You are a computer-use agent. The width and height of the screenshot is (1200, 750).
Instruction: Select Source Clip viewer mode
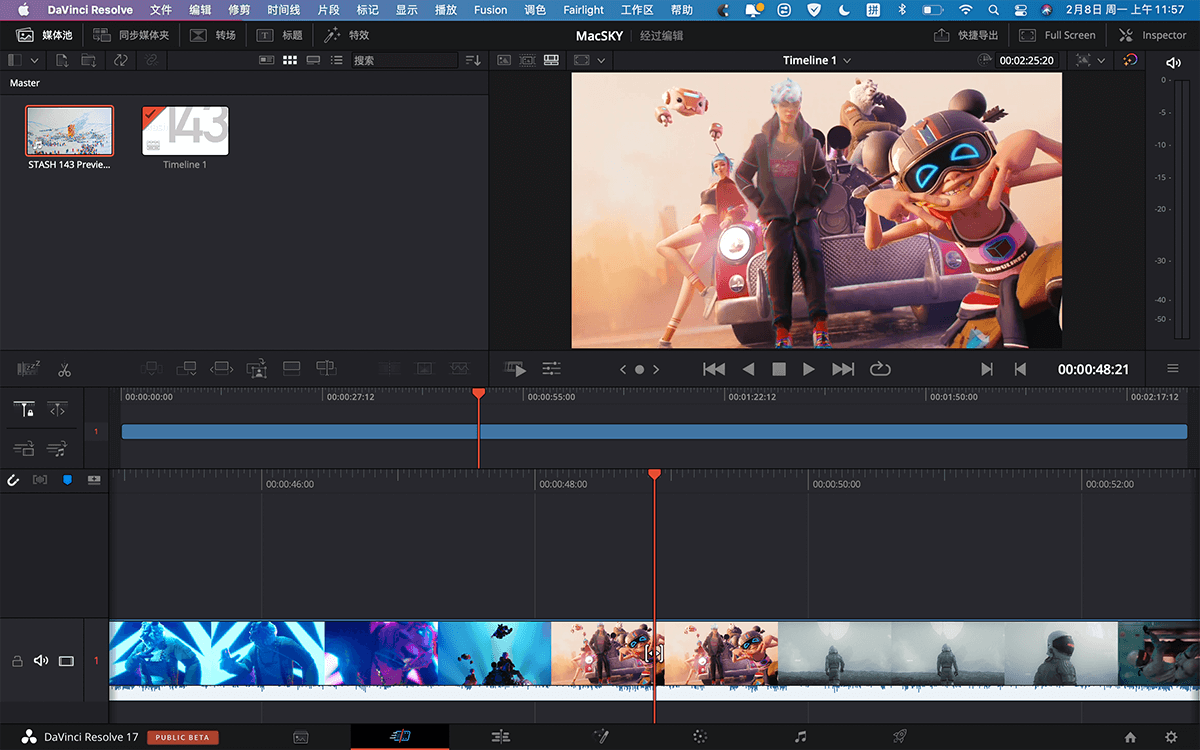(x=504, y=60)
